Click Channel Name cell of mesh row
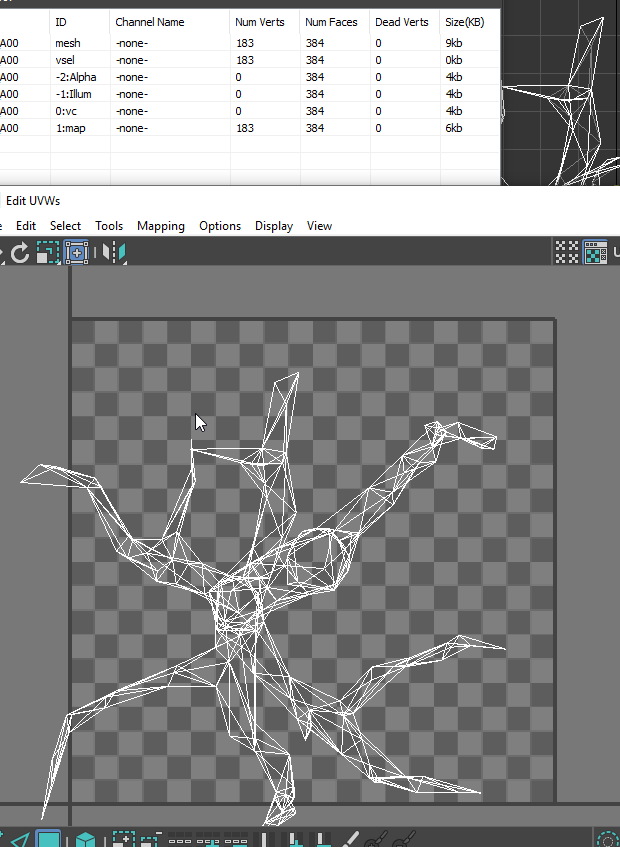Screen dimensions: 620x847 pos(170,43)
